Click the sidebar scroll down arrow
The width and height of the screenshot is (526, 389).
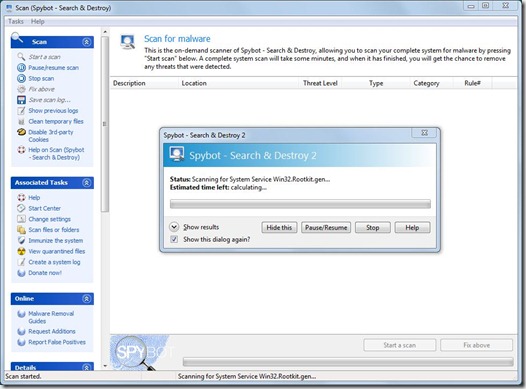click(105, 366)
